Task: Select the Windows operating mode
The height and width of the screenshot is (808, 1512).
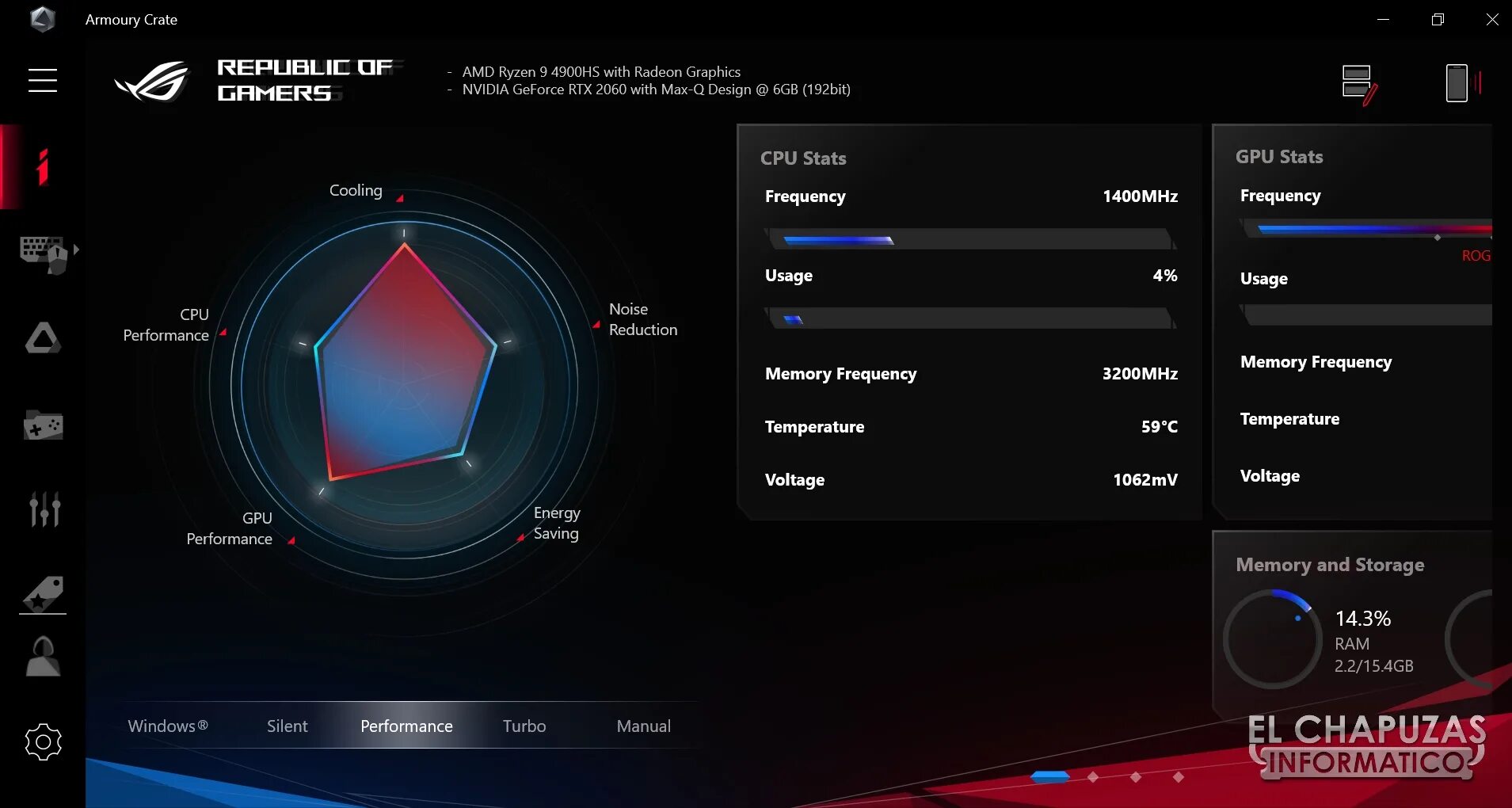Action: click(168, 726)
